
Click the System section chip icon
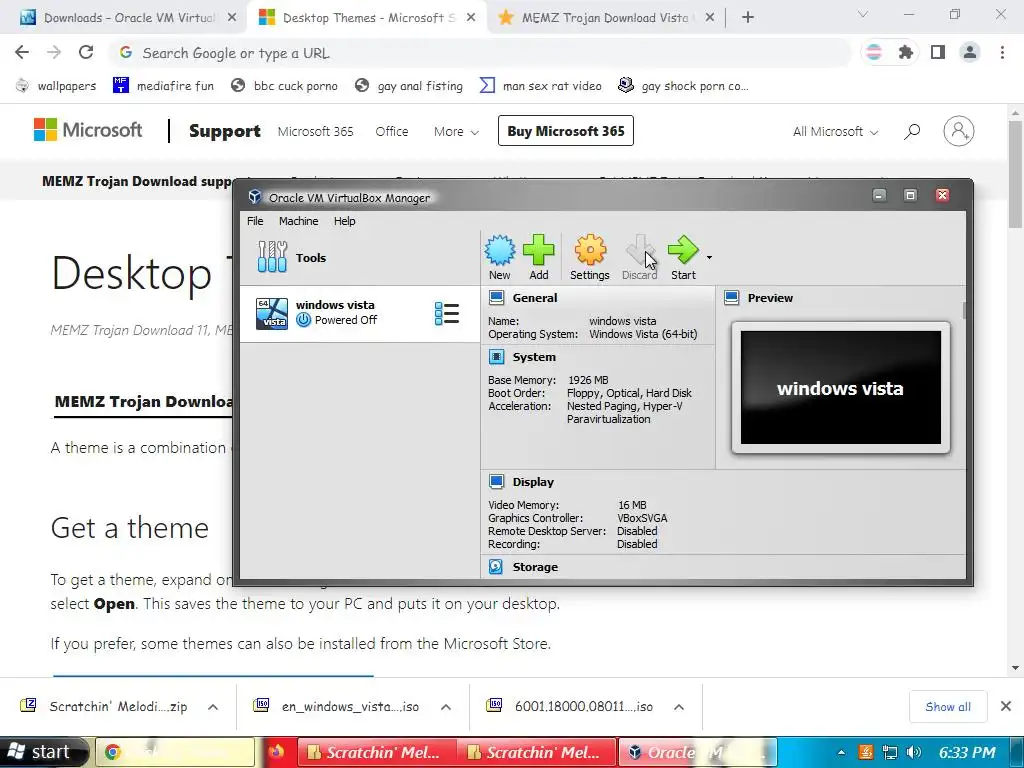coord(496,357)
